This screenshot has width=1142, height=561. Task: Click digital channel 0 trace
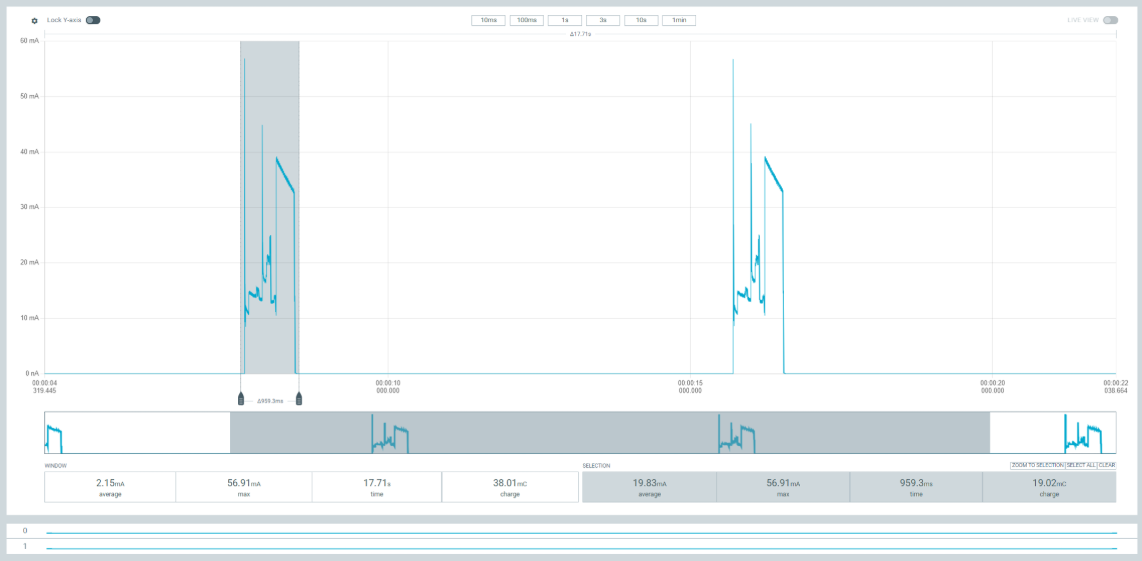point(580,532)
